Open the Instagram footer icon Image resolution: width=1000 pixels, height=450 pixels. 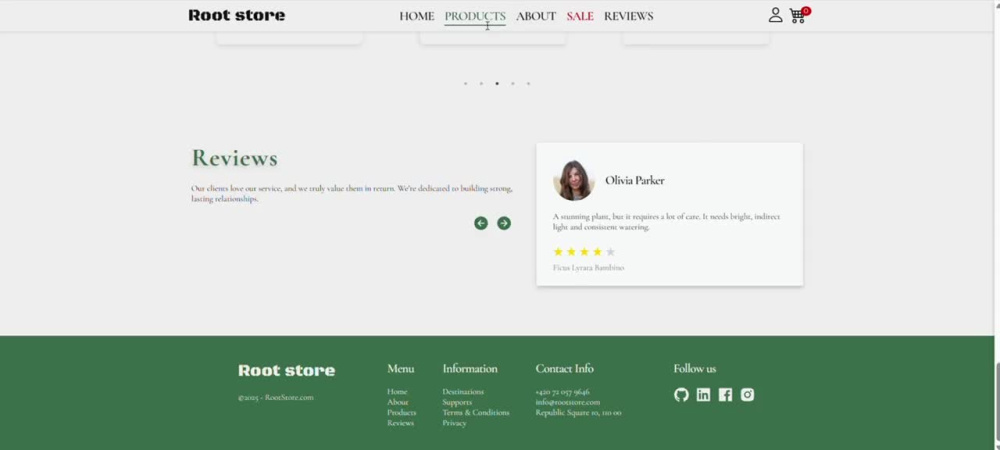[x=747, y=395]
